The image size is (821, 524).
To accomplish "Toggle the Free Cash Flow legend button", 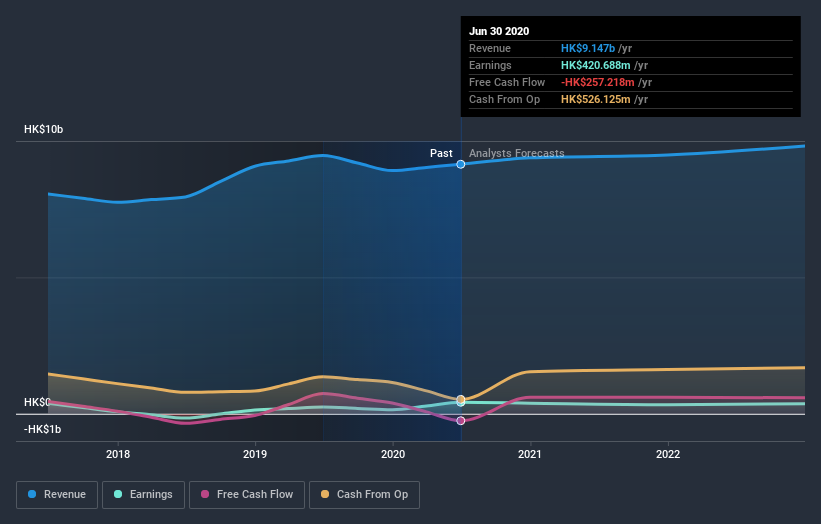I will click(247, 495).
